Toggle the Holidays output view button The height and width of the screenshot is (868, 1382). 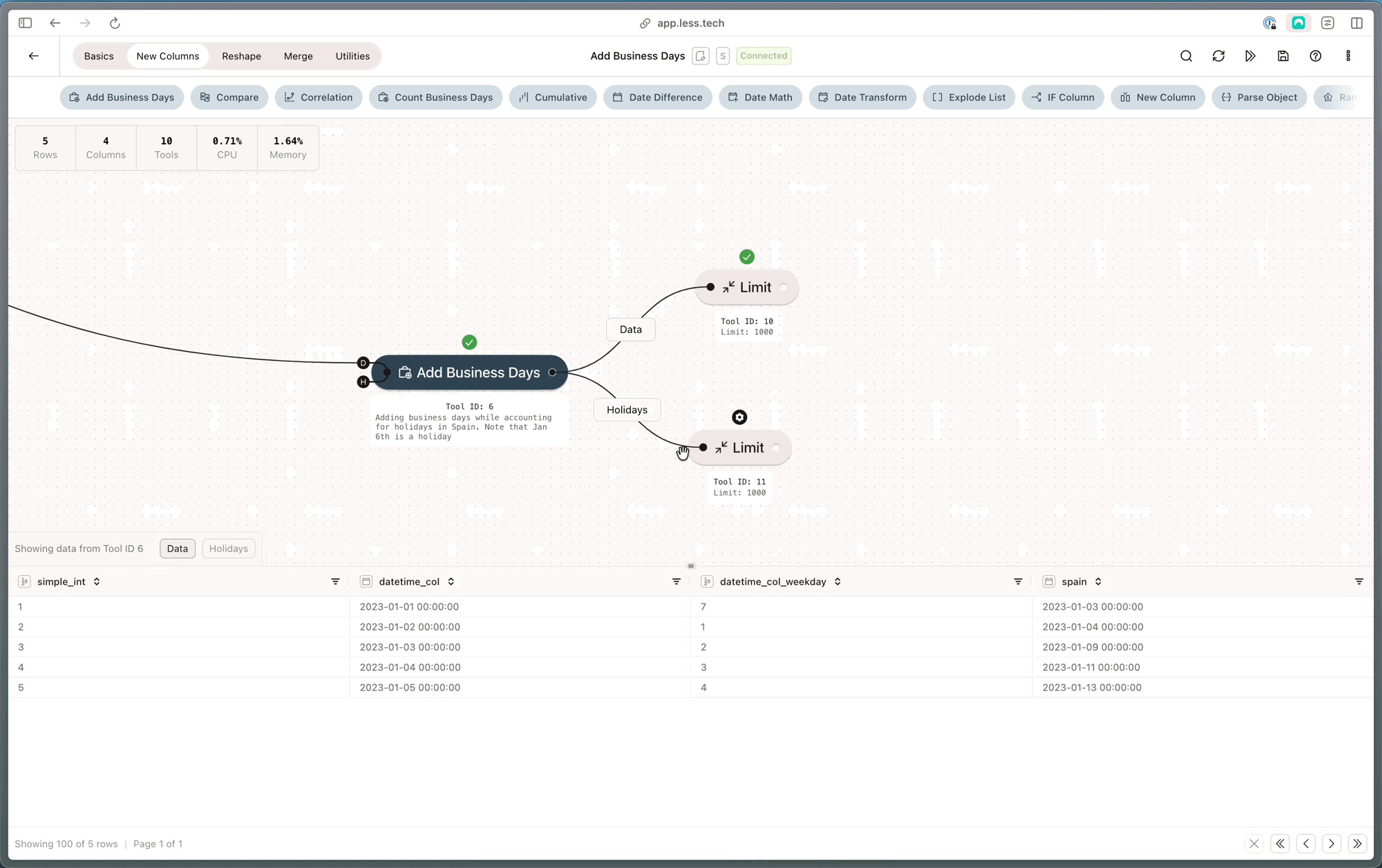(228, 549)
